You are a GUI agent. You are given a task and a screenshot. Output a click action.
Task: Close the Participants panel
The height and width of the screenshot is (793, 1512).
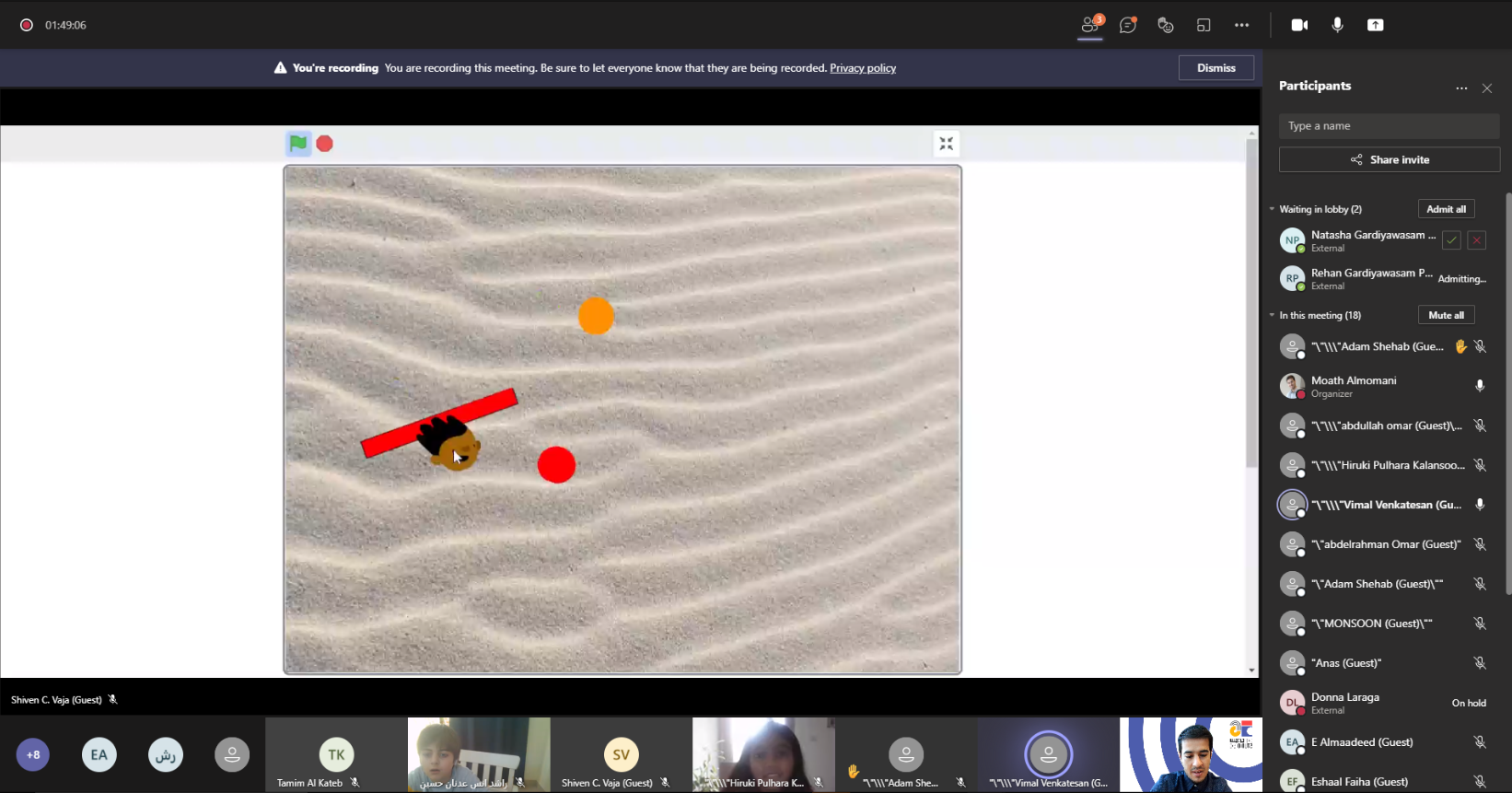point(1487,88)
